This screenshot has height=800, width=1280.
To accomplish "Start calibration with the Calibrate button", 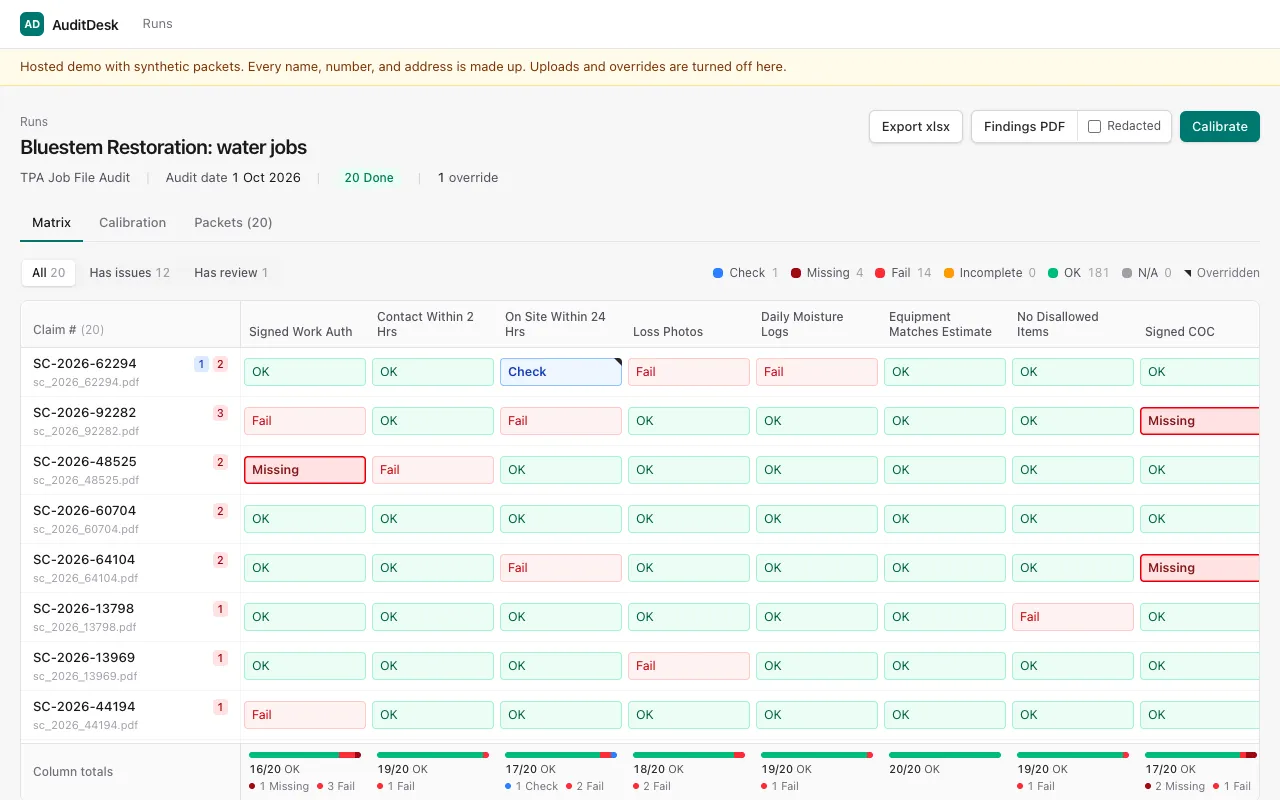I will pos(1220,127).
